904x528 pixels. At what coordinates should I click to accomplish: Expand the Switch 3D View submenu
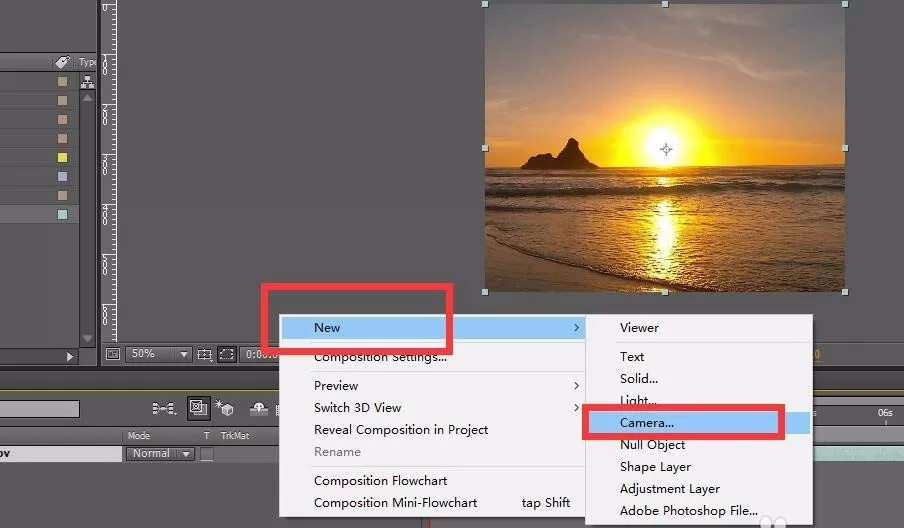tap(433, 408)
